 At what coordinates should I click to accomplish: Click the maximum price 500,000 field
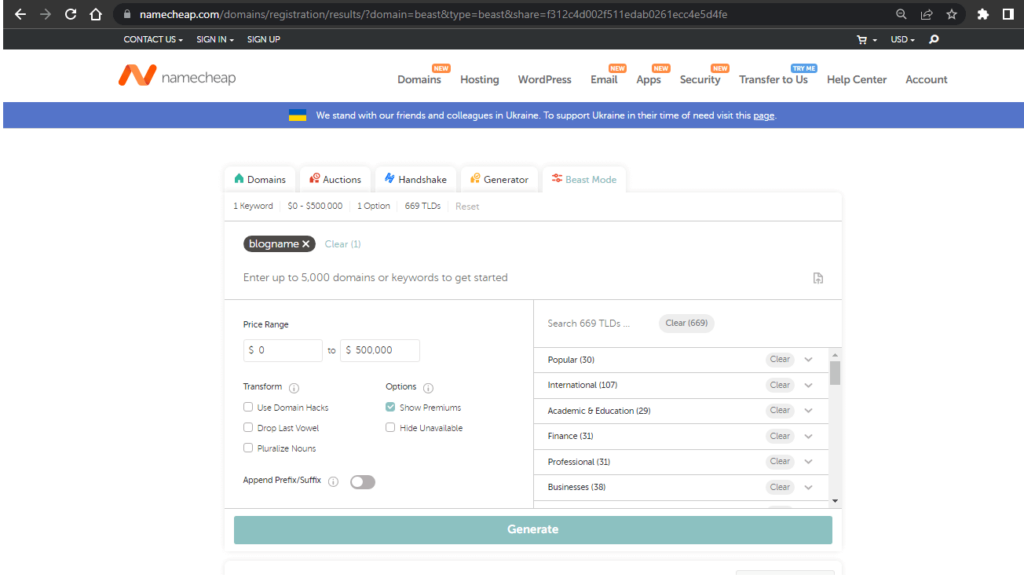(x=379, y=350)
